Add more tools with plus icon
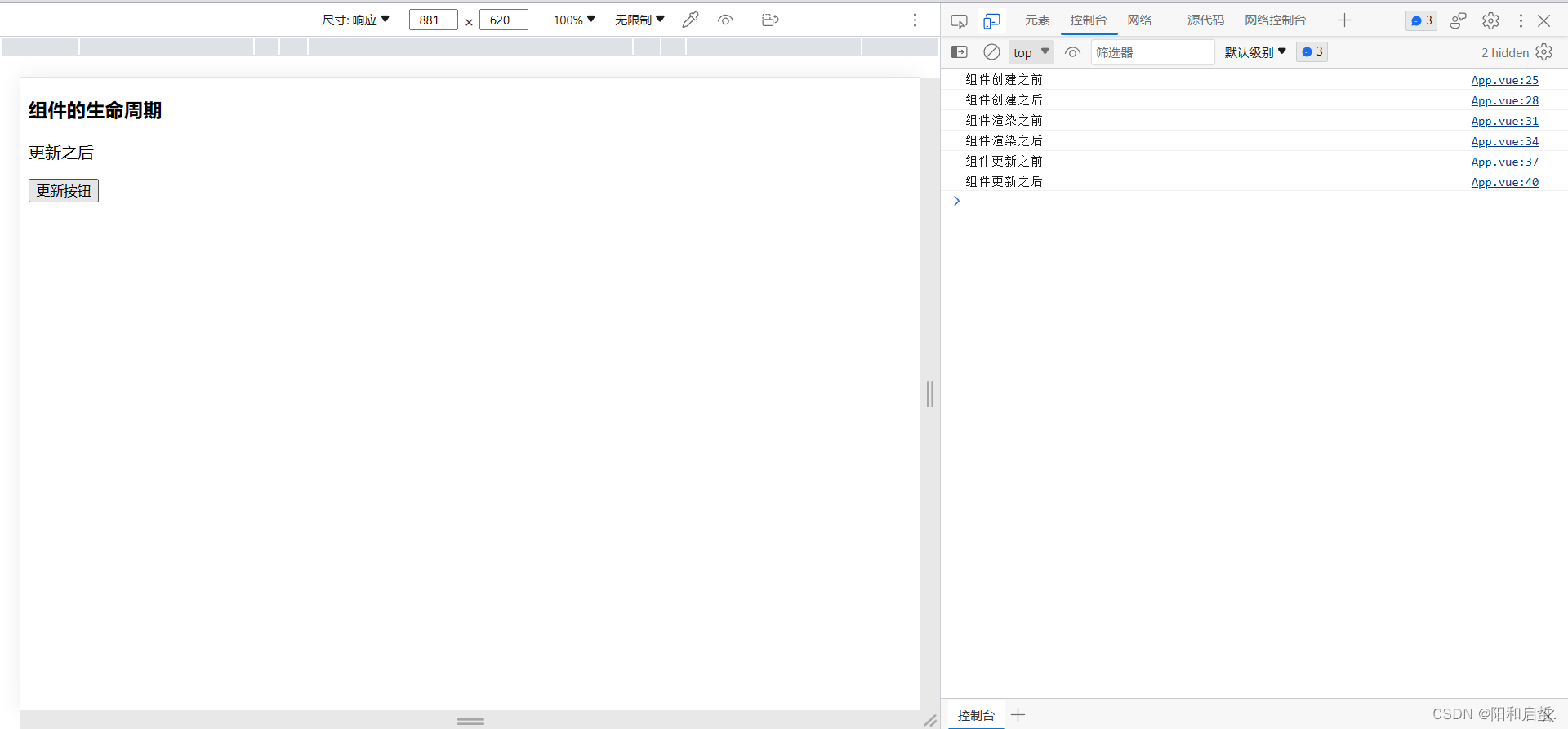The width and height of the screenshot is (1568, 729). tap(1344, 20)
